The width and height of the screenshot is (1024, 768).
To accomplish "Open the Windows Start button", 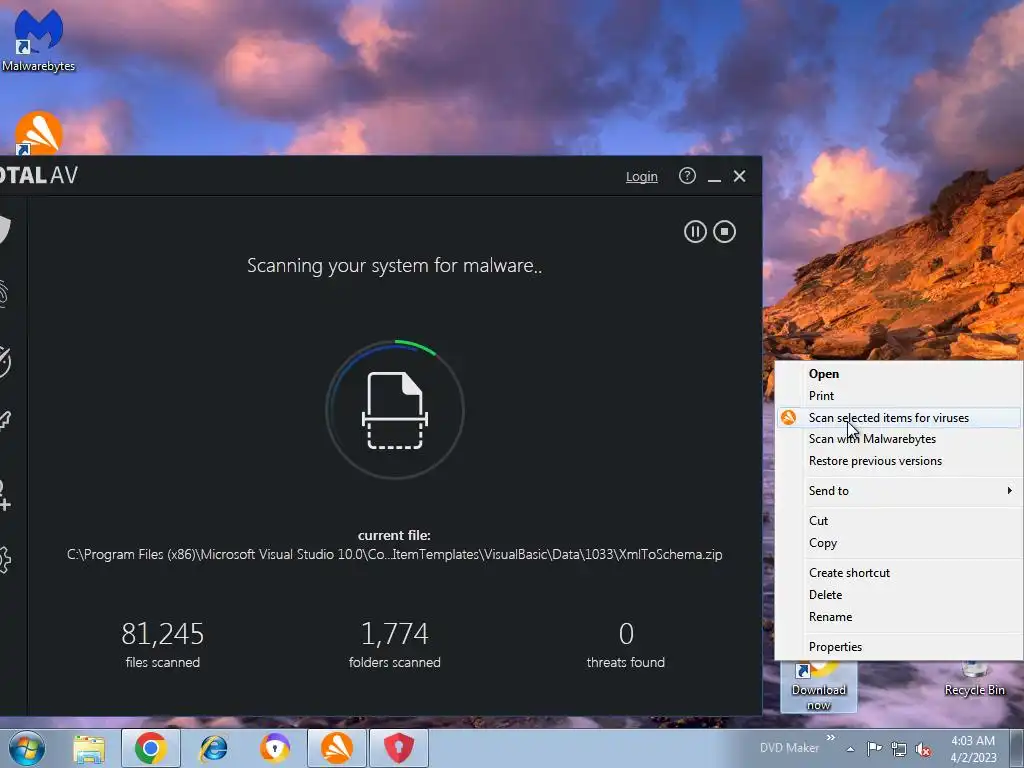I will 26,748.
